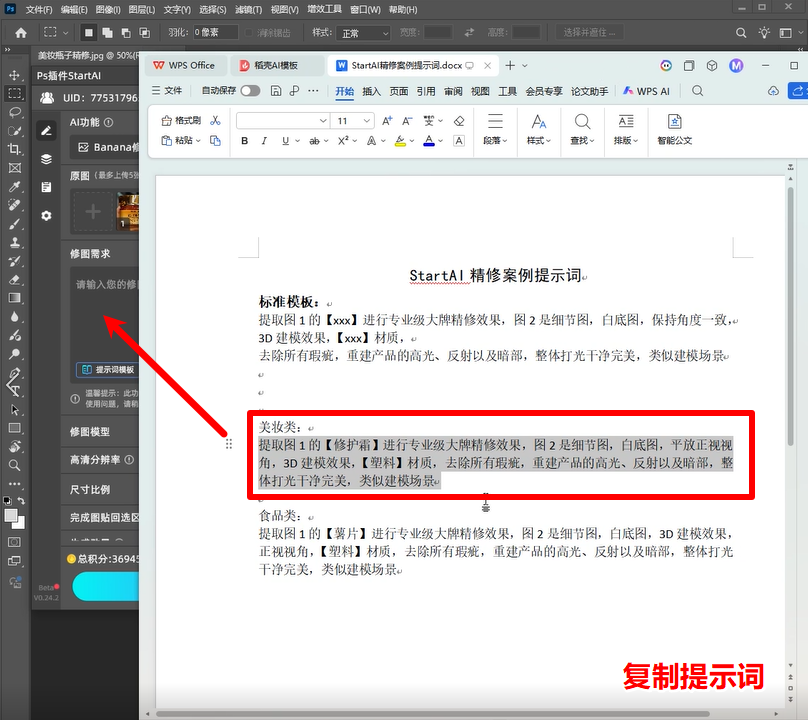Viewport: 808px width, 720px height.
Task: Click the 智能公文 icon in WPS
Action: (x=675, y=129)
